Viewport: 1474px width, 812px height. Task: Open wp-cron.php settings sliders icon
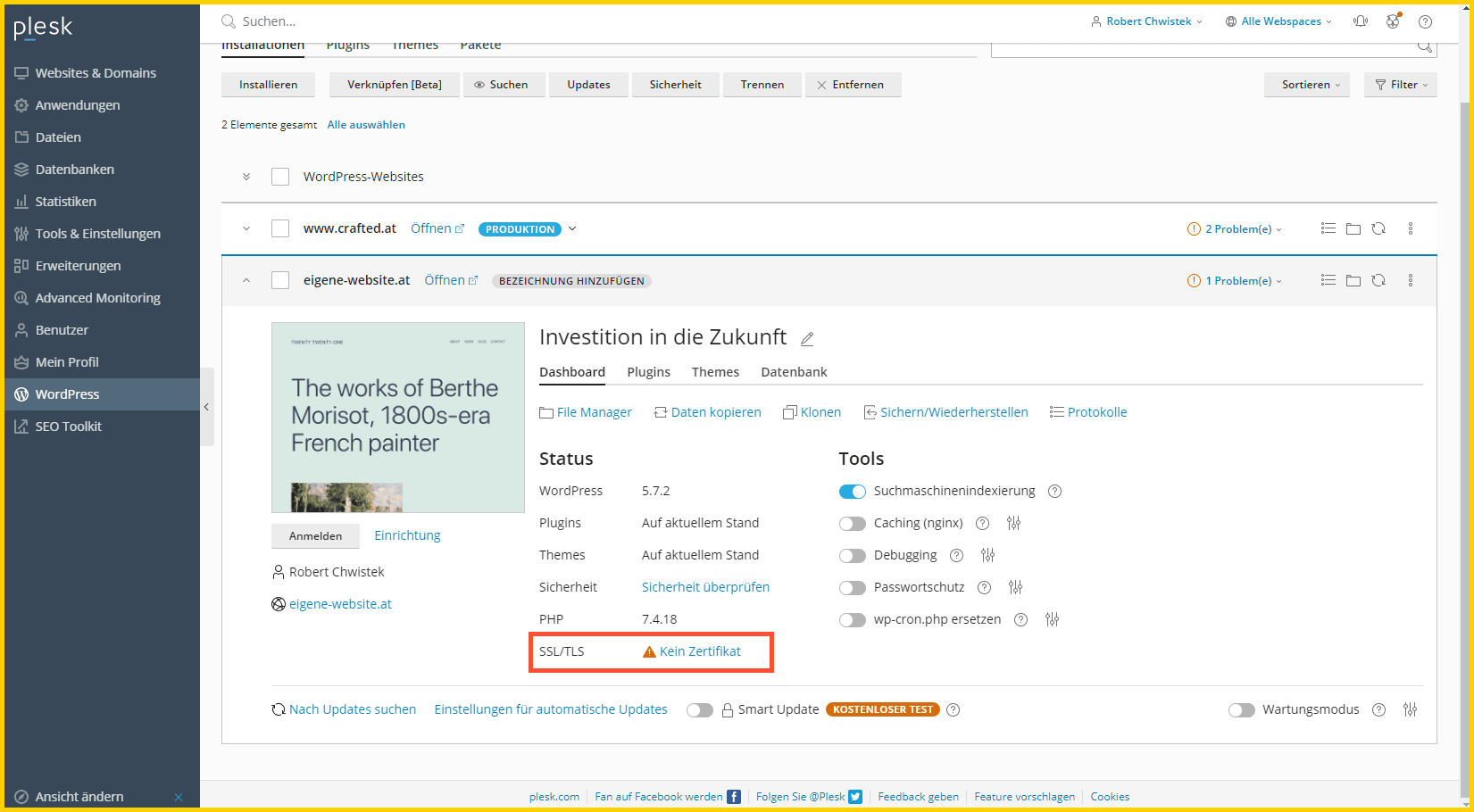click(x=1052, y=619)
